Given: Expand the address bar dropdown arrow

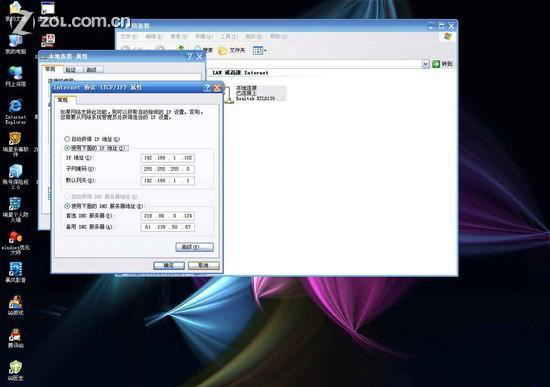Looking at the screenshot, I should point(425,64).
